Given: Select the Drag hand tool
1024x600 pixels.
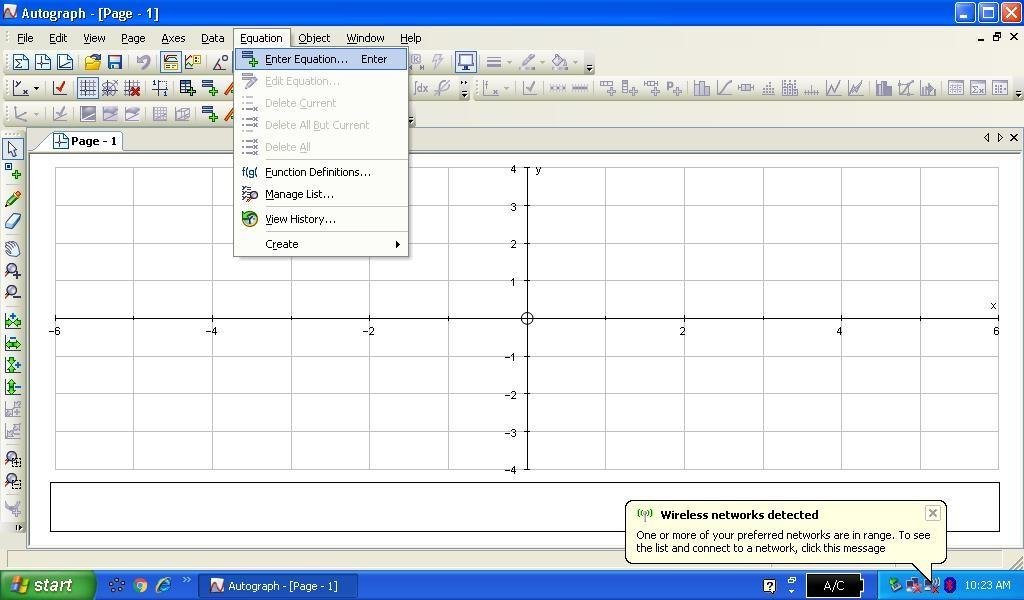Looking at the screenshot, I should click(12, 249).
